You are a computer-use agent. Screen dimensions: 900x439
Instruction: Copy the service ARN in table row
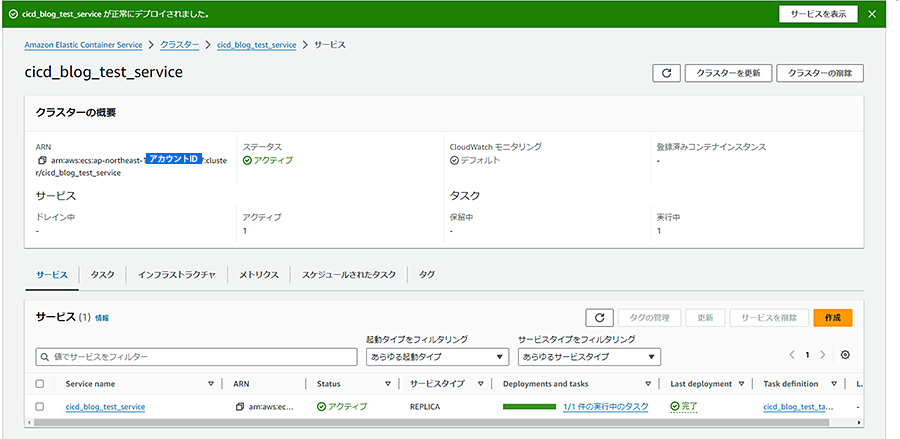240,407
